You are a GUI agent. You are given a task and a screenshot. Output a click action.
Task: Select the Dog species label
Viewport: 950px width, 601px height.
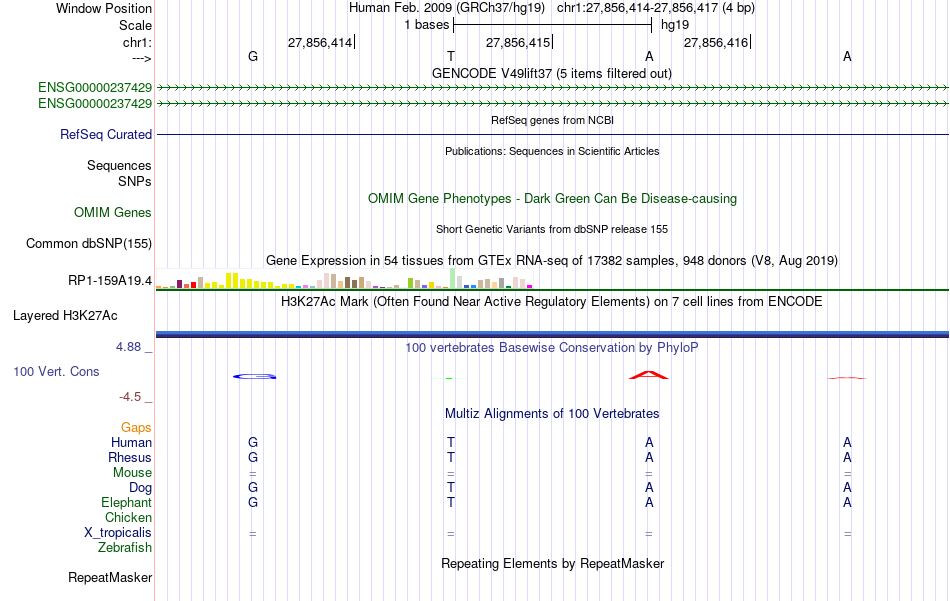pos(140,488)
